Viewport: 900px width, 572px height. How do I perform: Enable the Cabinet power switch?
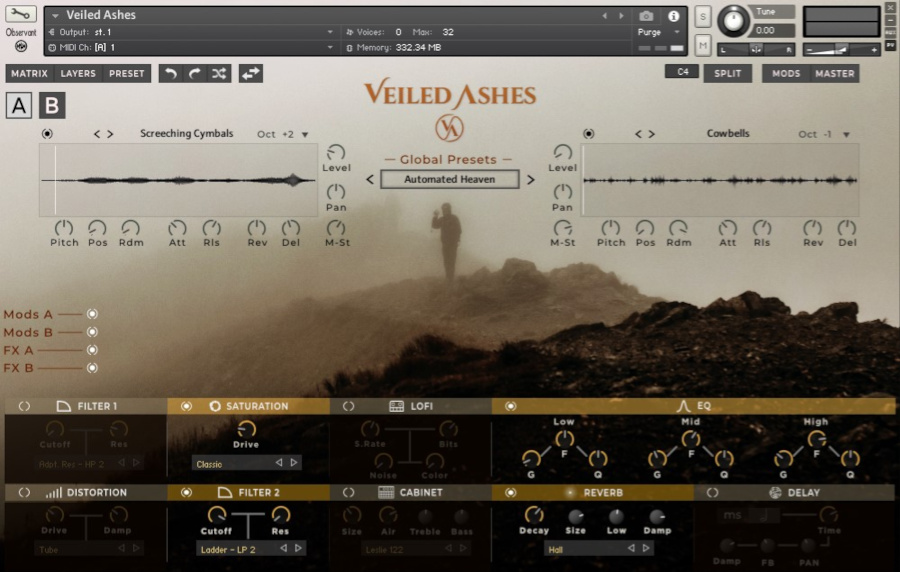pos(348,492)
